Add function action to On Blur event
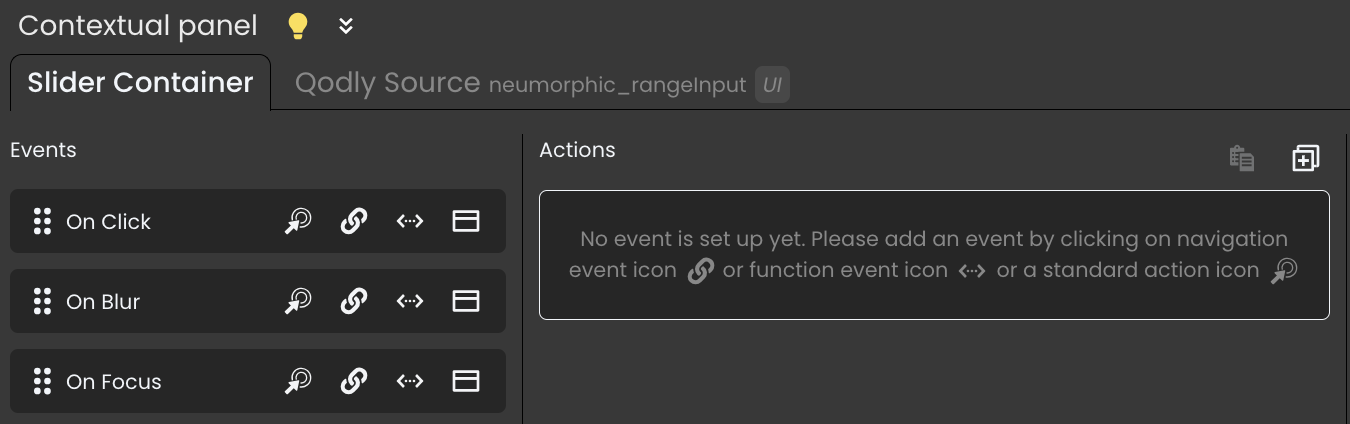The height and width of the screenshot is (424, 1350). [410, 301]
